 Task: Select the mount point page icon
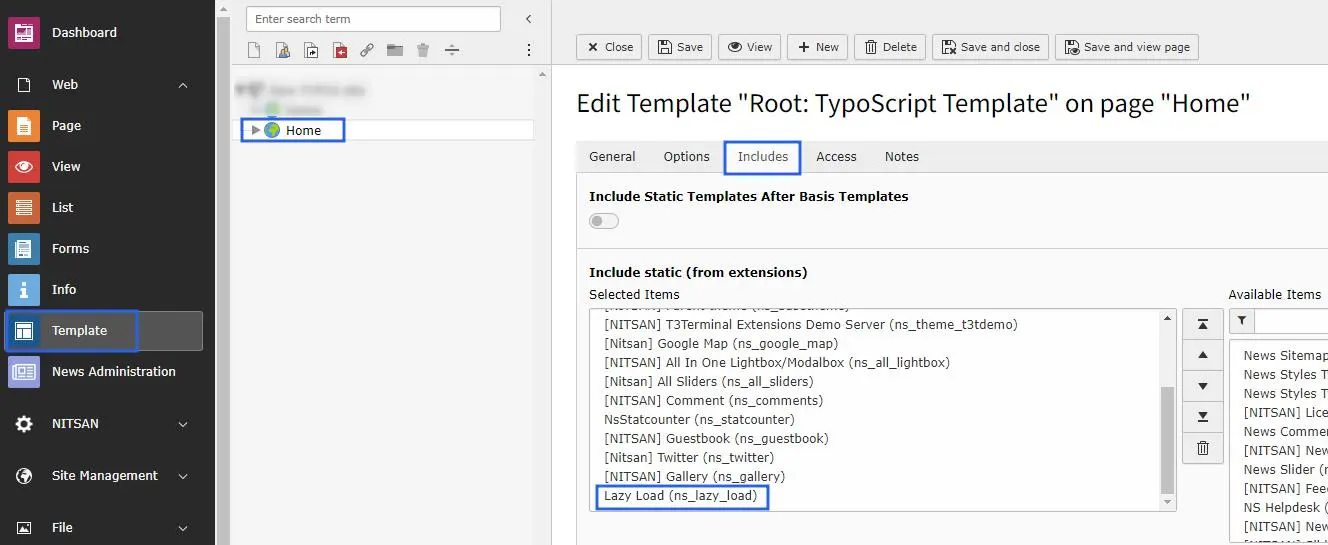340,50
